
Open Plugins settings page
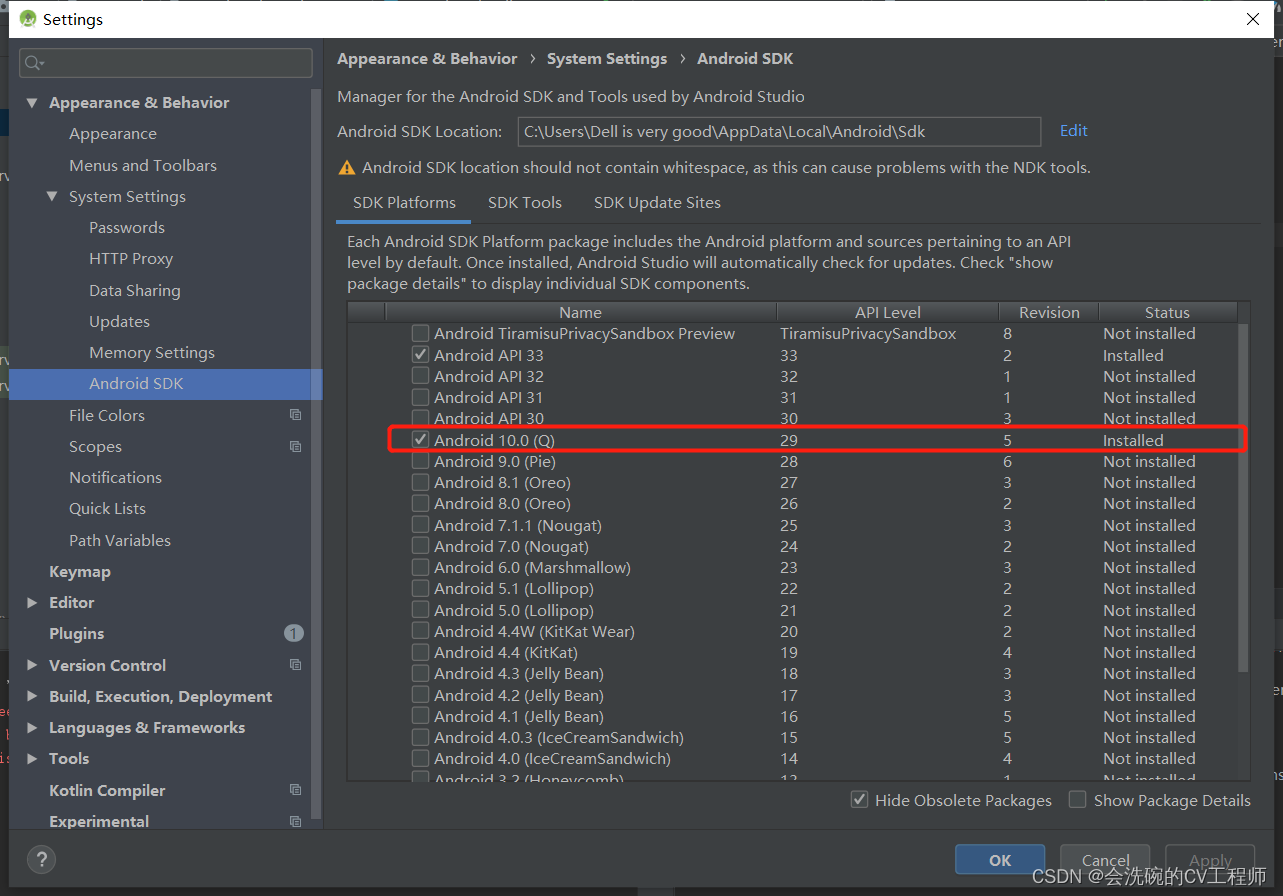click(x=77, y=633)
